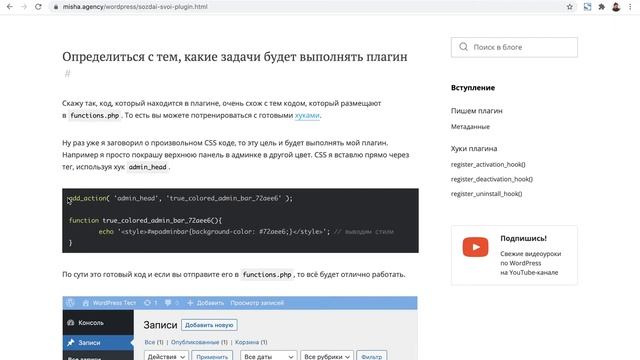640x360 pixels.
Task: Jump to register_uninstall_hook() section
Action: 487,194
